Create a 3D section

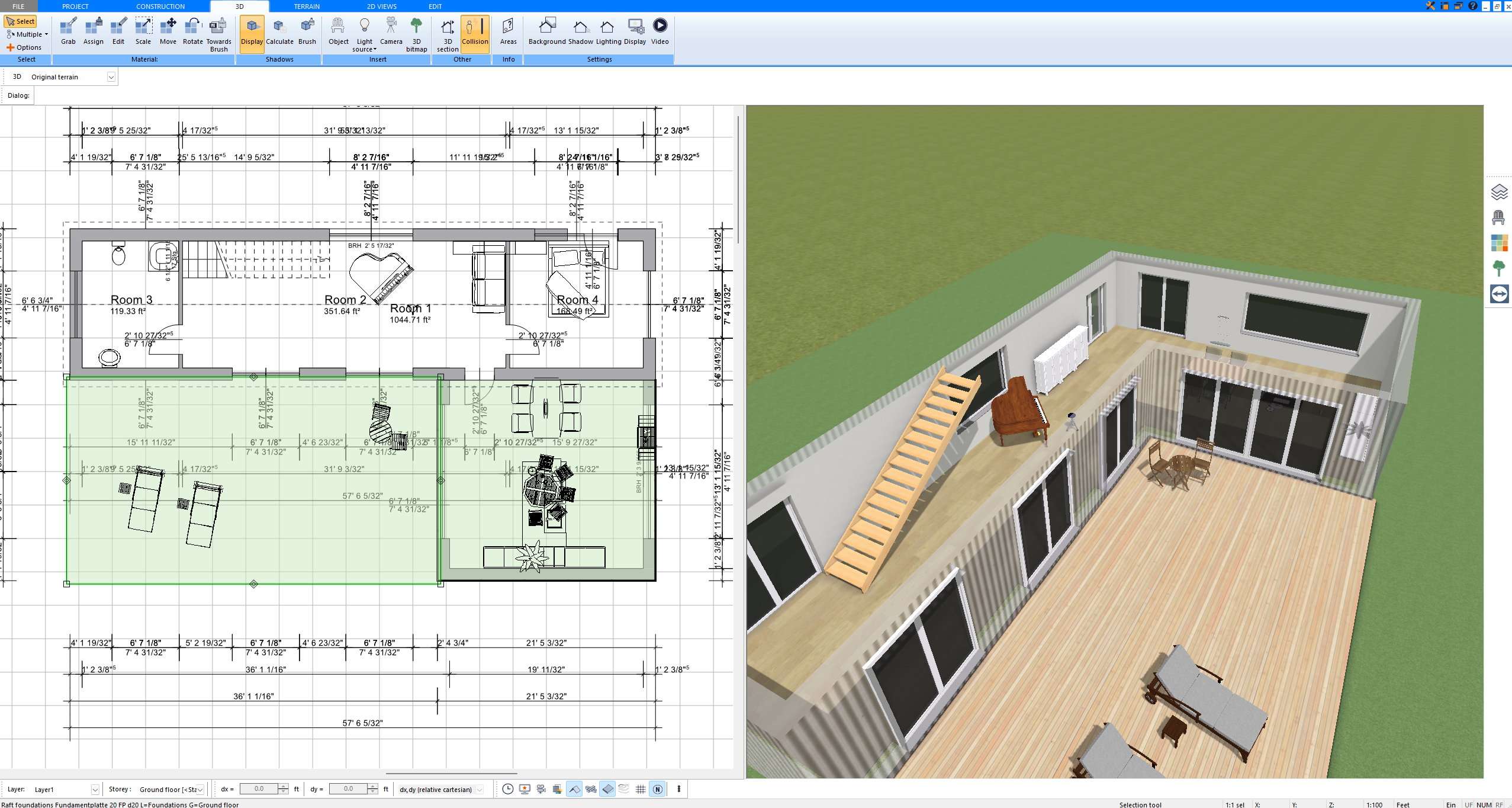click(448, 35)
